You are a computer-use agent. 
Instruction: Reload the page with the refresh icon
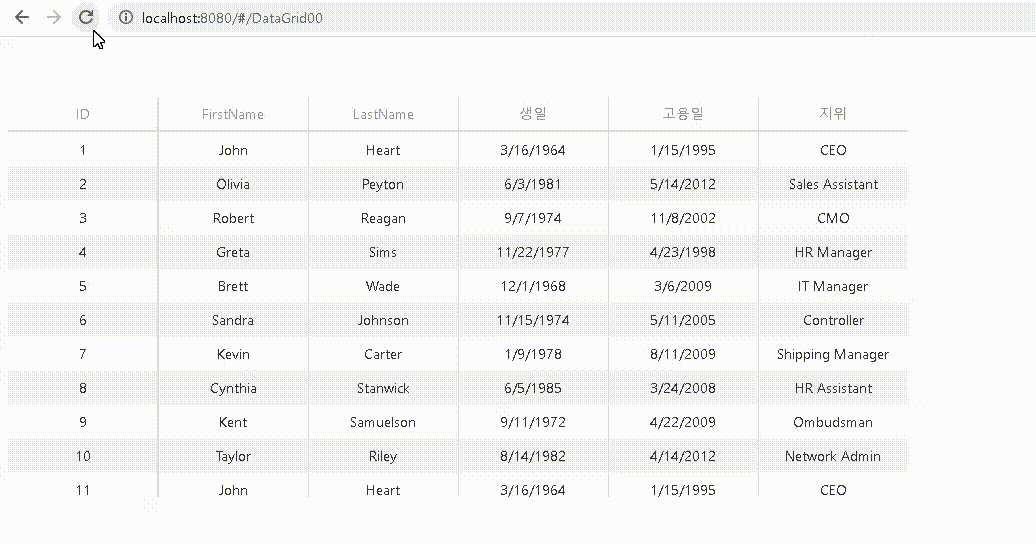[x=86, y=17]
